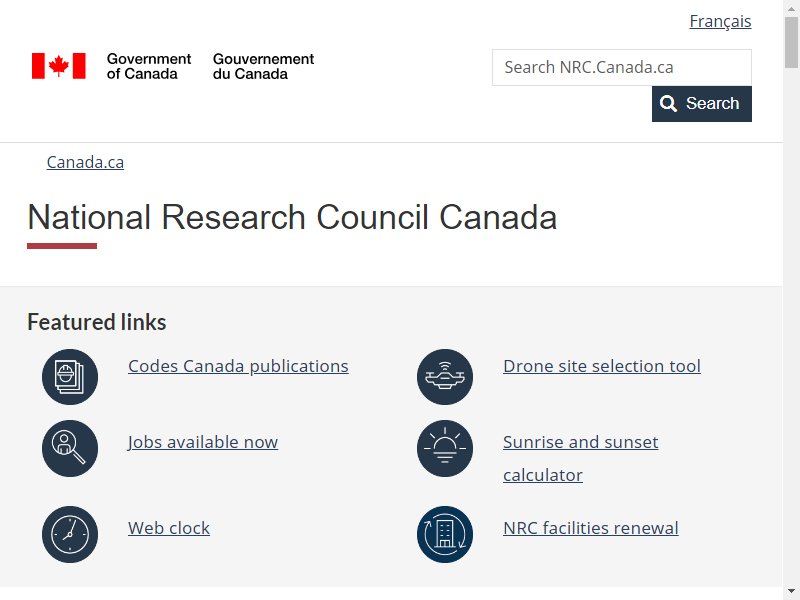Click the Jobs available now magnifier icon
The height and width of the screenshot is (600, 800).
(x=70, y=448)
